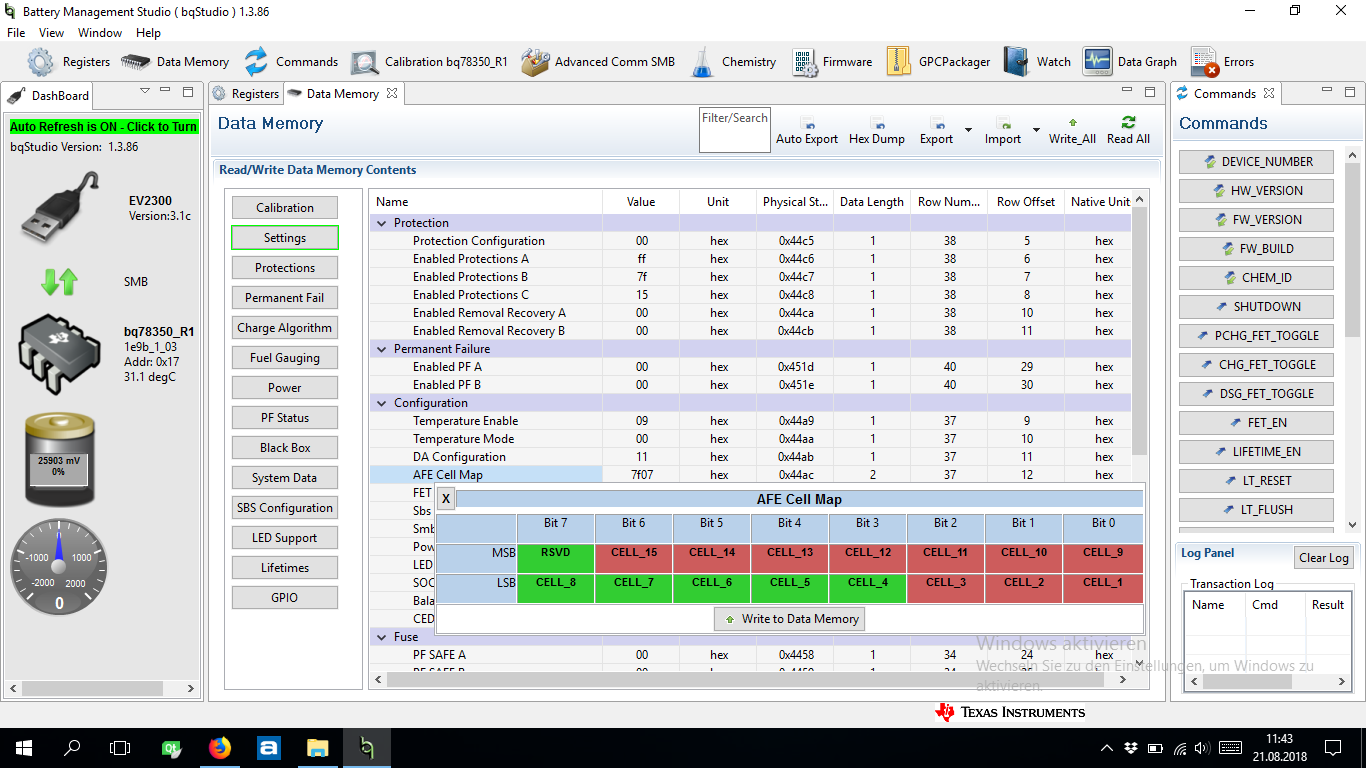
Task: Send the DEVICE_NUMBER command
Action: 1256,162
